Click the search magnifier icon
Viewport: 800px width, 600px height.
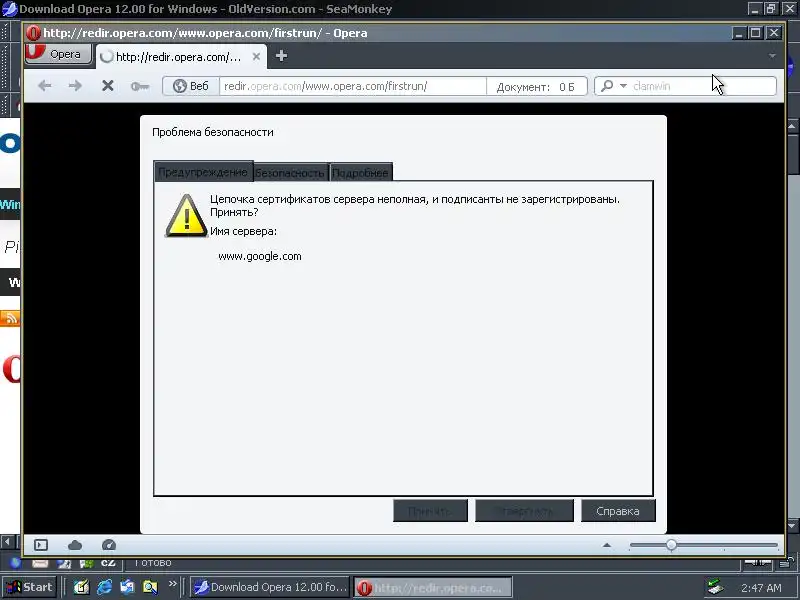[x=607, y=86]
